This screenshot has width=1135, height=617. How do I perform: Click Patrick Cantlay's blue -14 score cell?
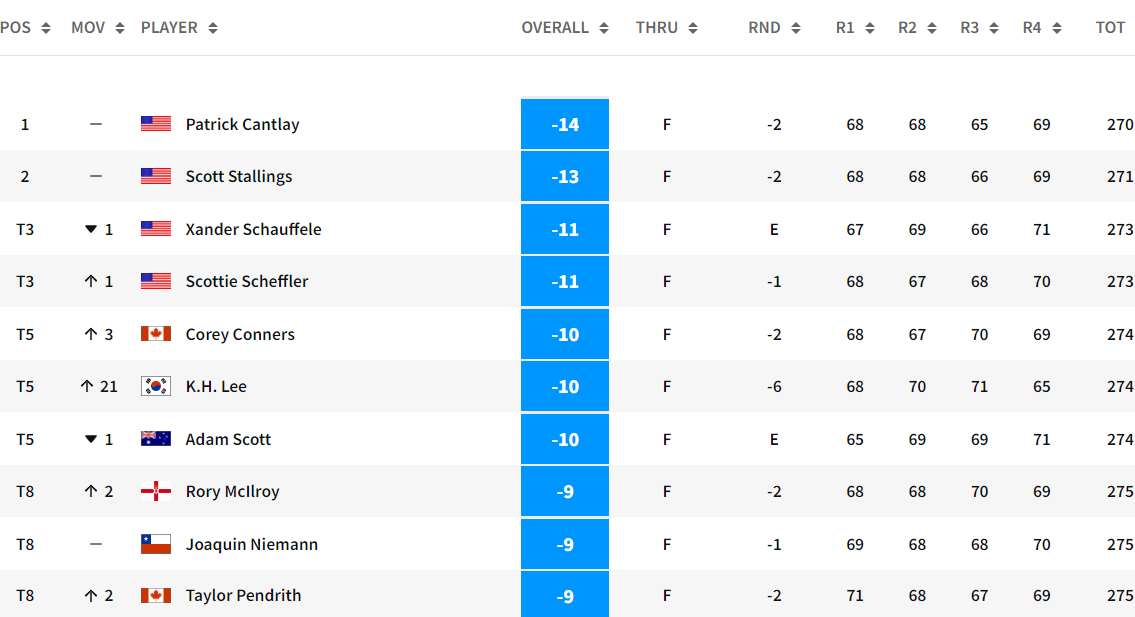click(565, 124)
